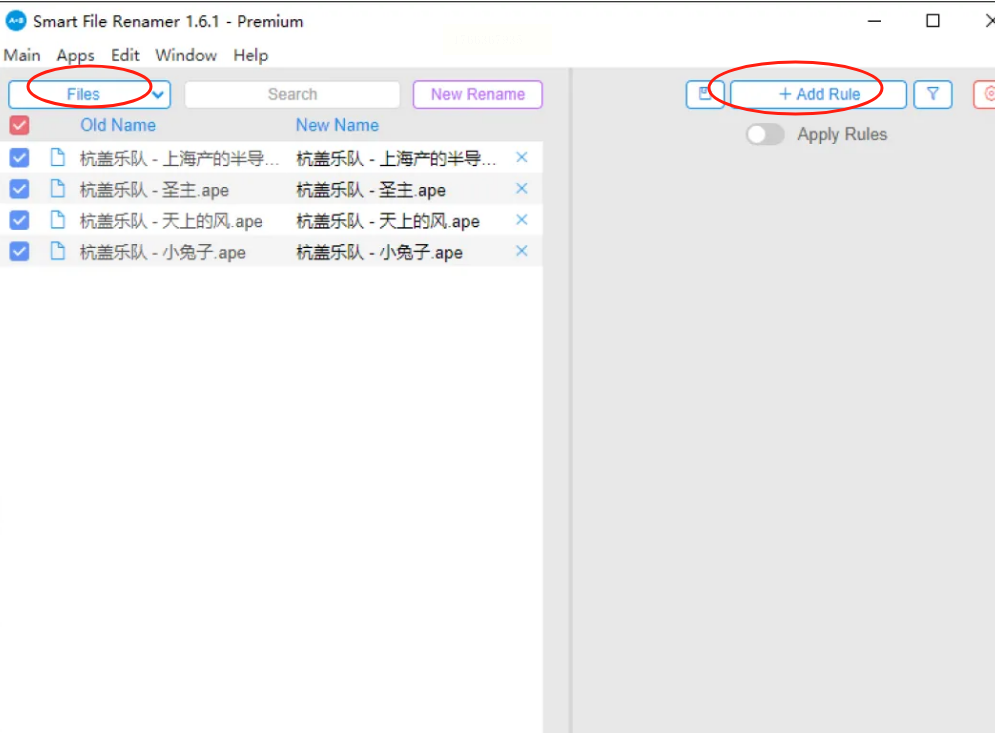
Task: Select old name 杭盖乐队 - 上海产的半导…
Action: tap(180, 158)
